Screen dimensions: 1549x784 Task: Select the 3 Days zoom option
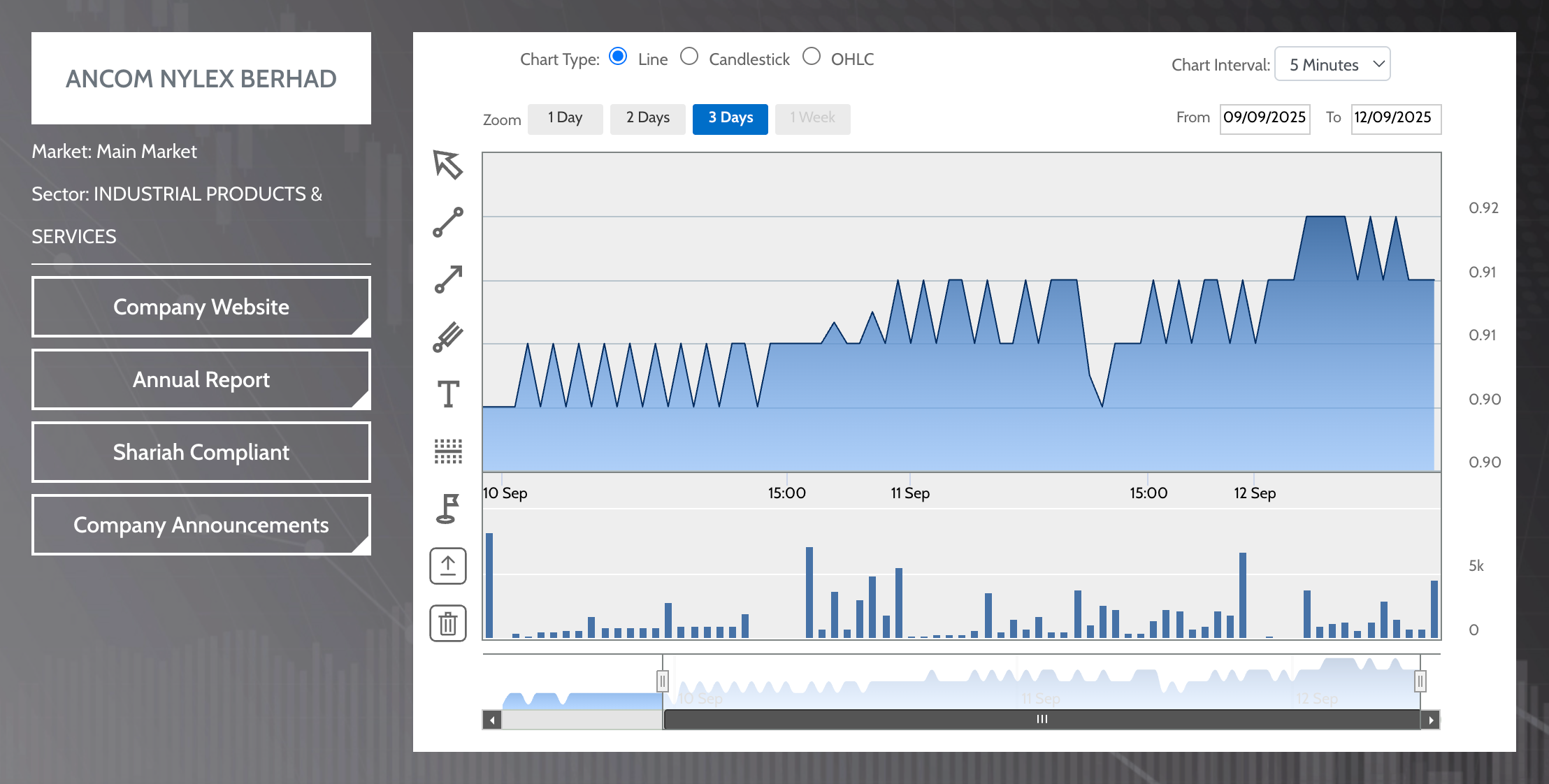click(x=730, y=118)
